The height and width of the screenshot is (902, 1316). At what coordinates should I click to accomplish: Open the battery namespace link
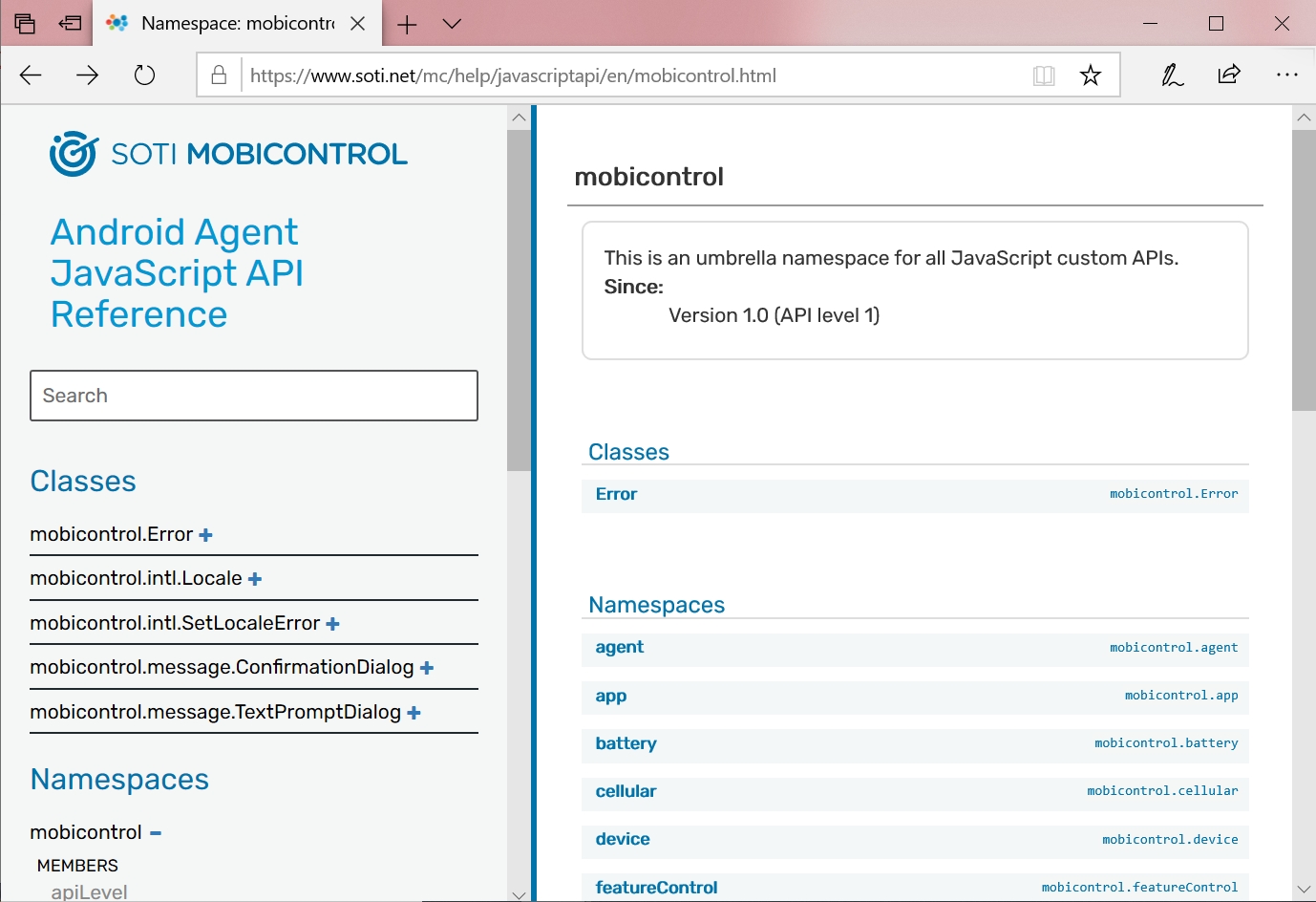pyautogui.click(x=626, y=743)
